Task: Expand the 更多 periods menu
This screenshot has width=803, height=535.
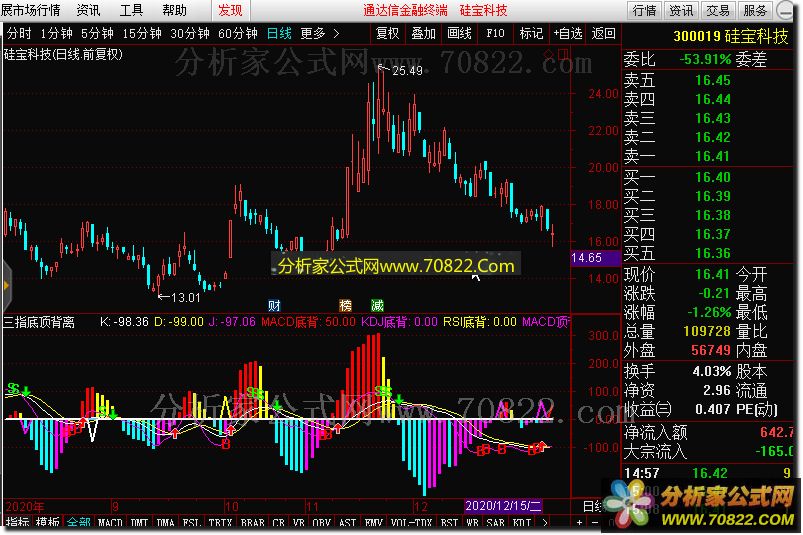Action: click(320, 34)
